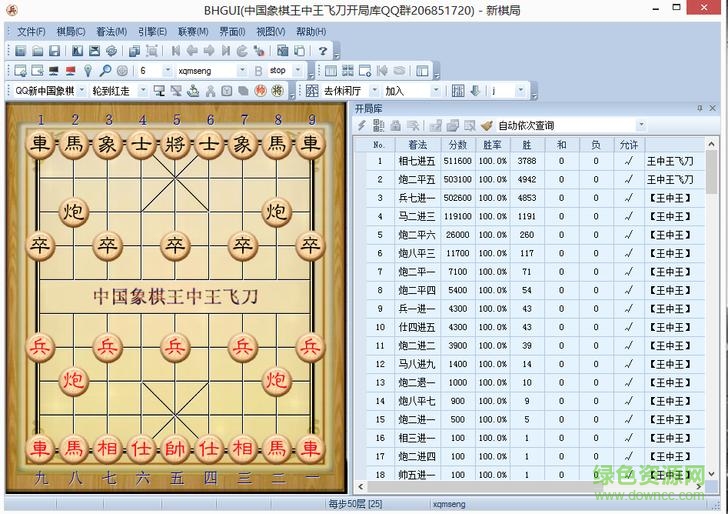Click the opening table vertical scrollbar thumb
This screenshot has width=728, height=514.
point(711,172)
